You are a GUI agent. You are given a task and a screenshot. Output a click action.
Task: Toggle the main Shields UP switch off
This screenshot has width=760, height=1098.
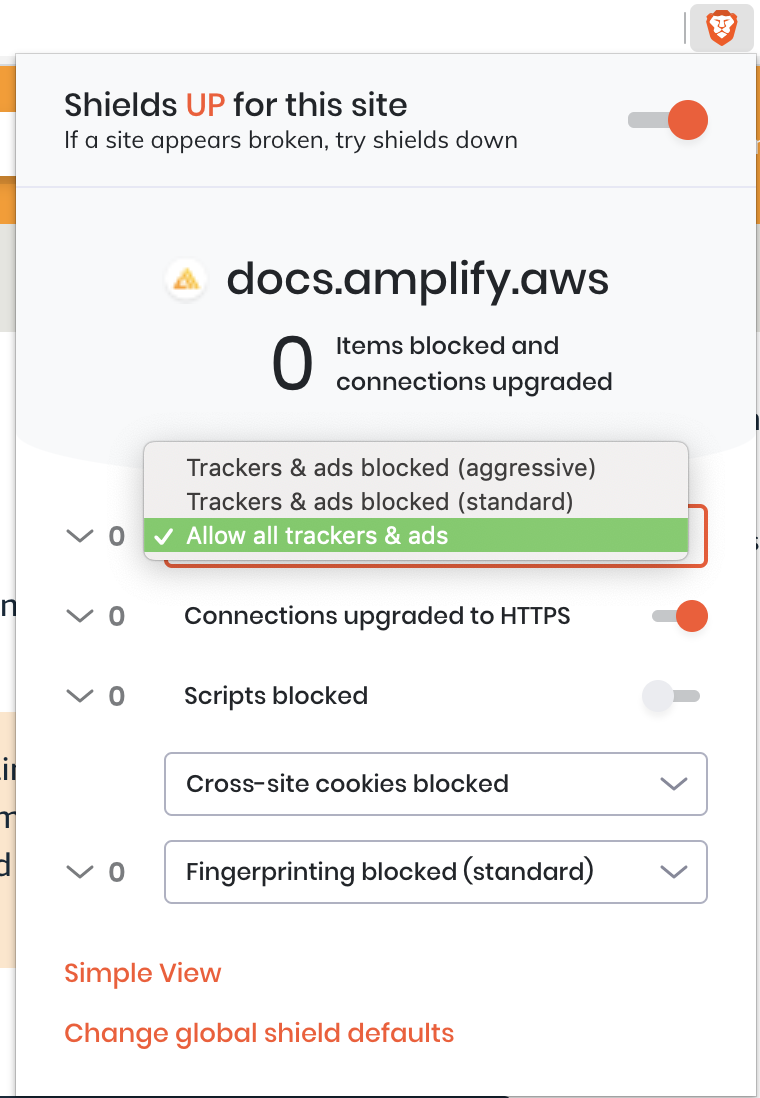[668, 120]
